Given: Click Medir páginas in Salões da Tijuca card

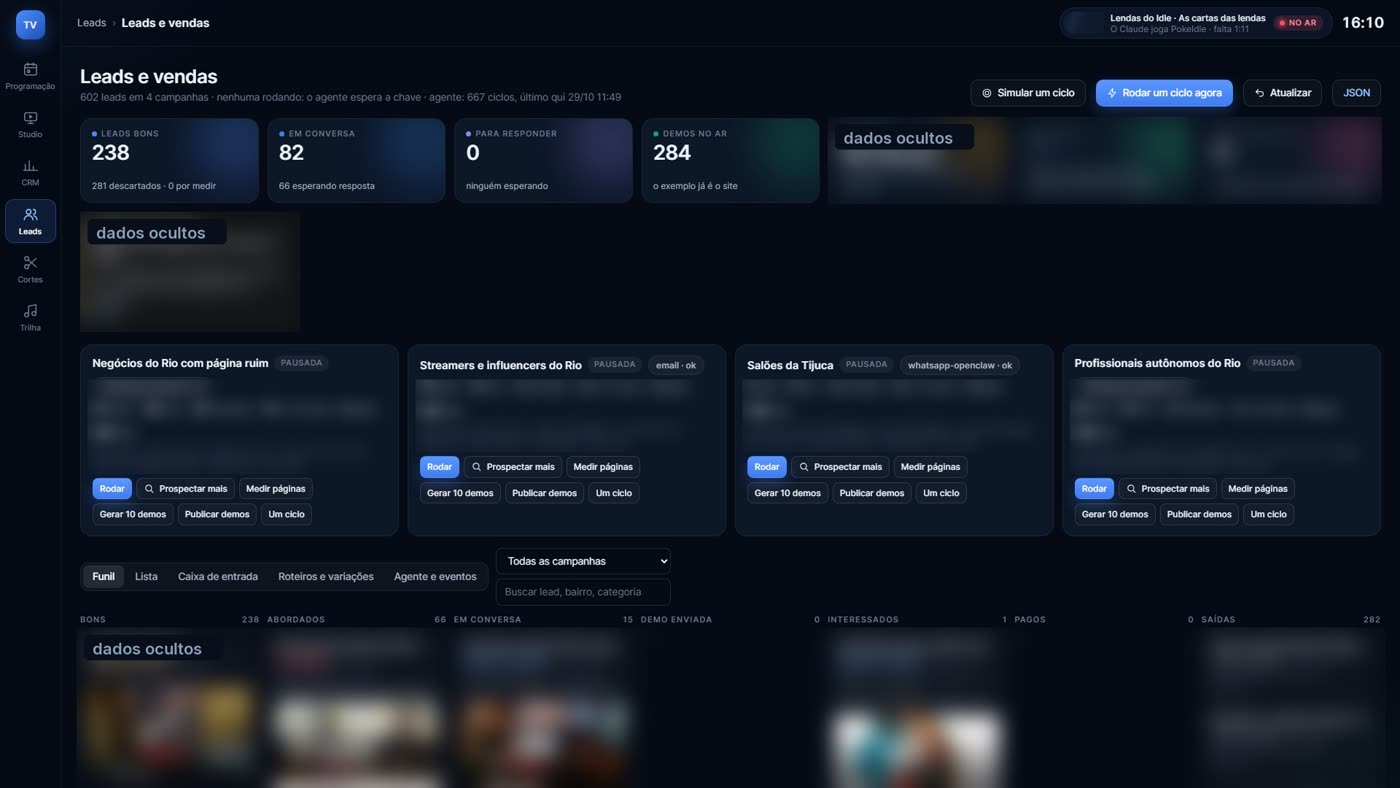Looking at the screenshot, I should [x=930, y=467].
